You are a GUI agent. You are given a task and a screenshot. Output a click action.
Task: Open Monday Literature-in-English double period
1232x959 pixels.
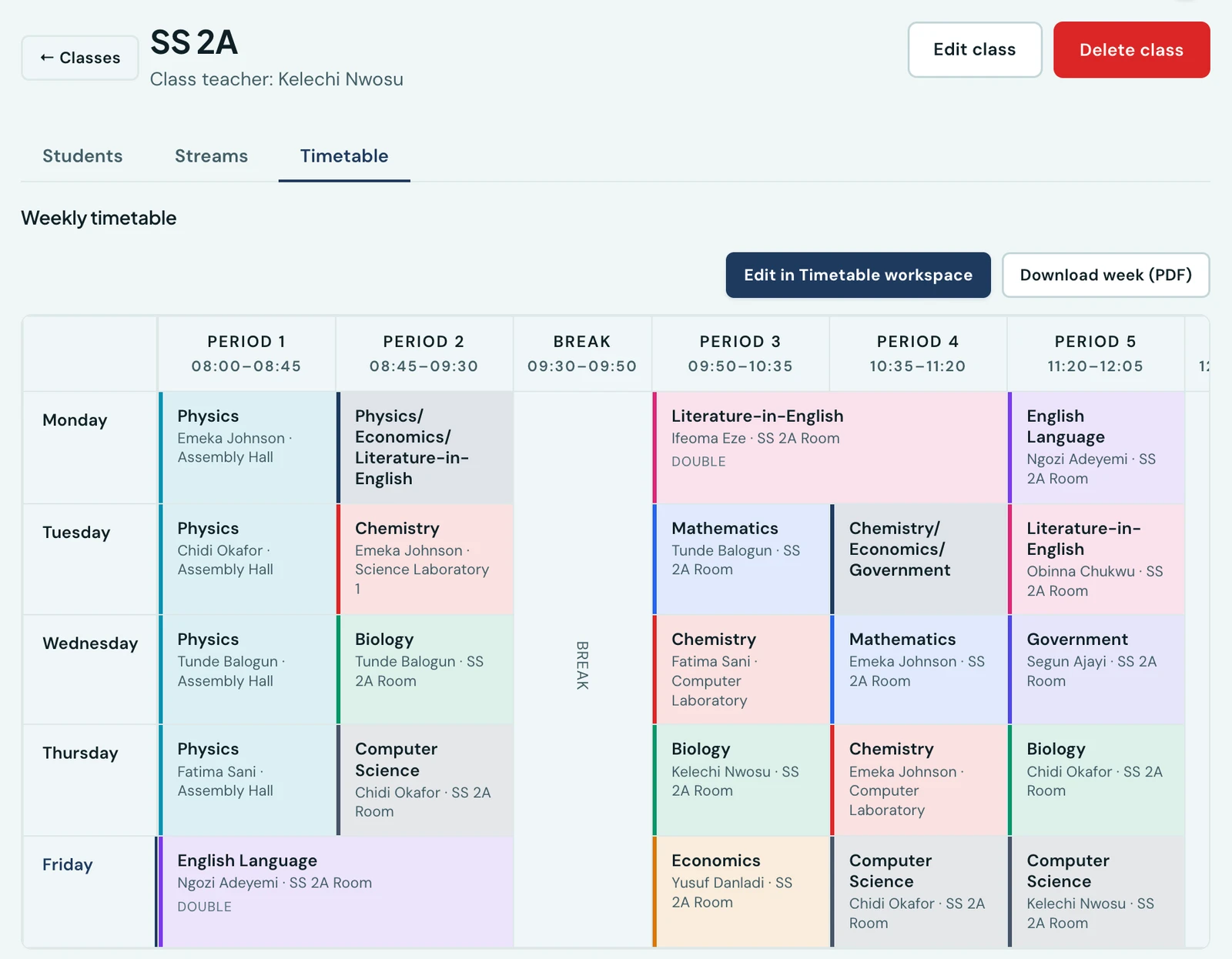[830, 447]
